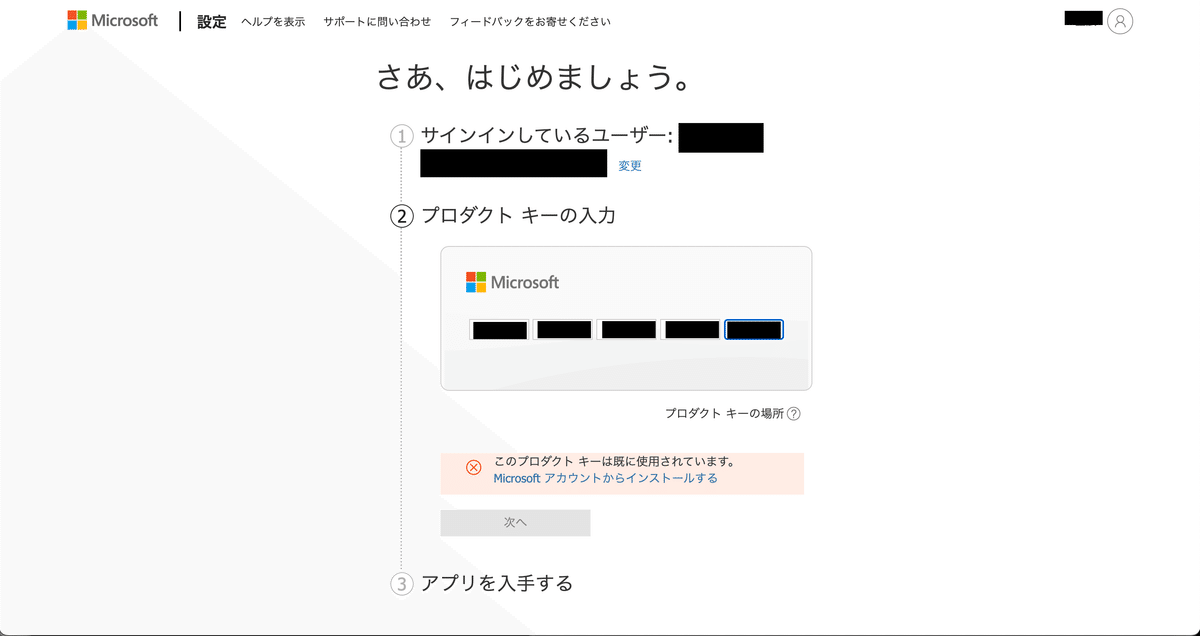Viewport: 1200px width, 636px height.
Task: Click the アプリを入手する step heading
Action: 497,583
